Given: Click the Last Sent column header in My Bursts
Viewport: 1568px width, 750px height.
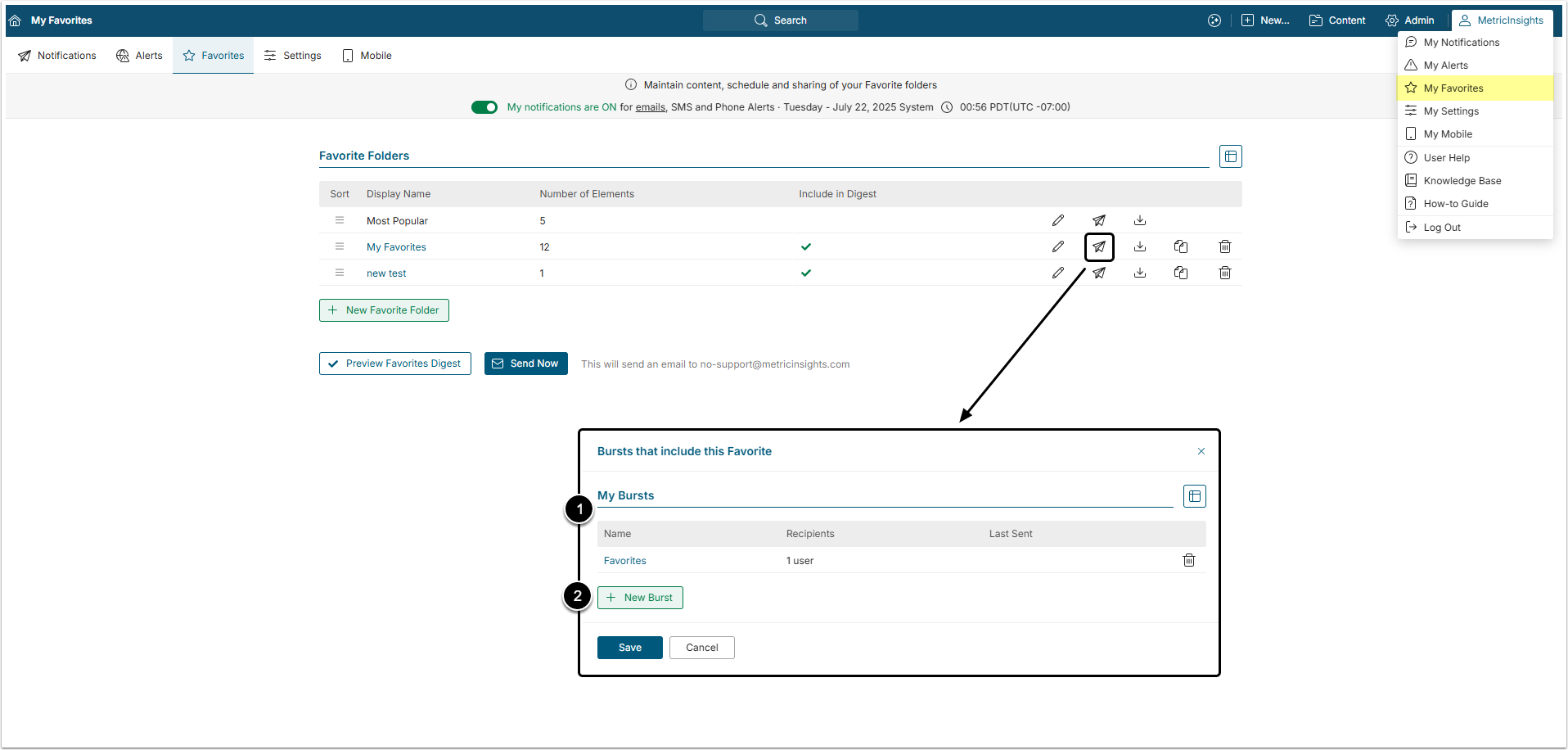Looking at the screenshot, I should pyautogui.click(x=1011, y=534).
